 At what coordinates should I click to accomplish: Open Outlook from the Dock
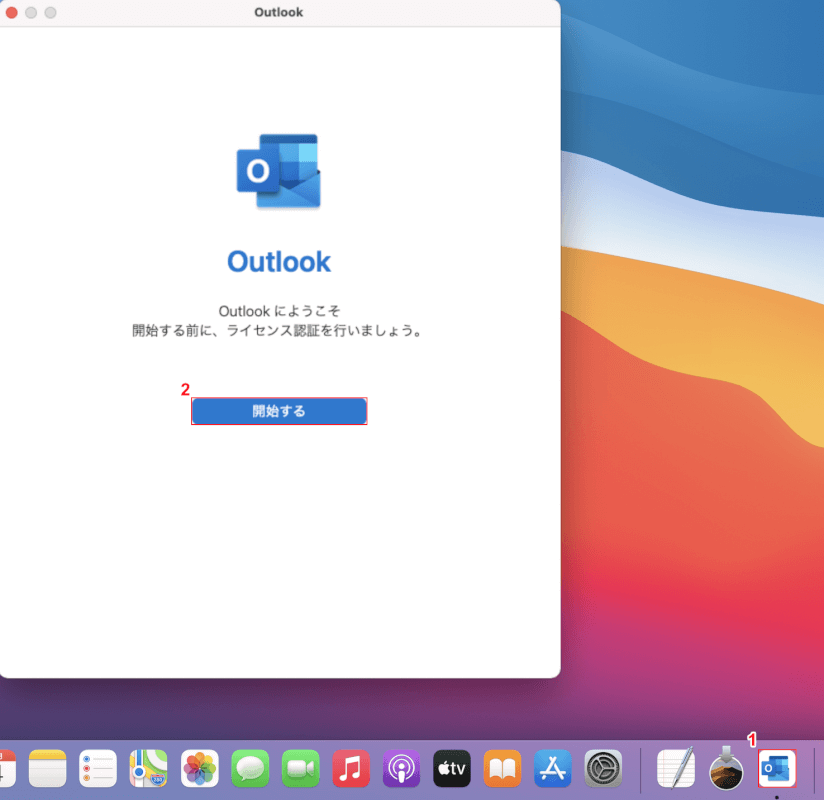coord(777,768)
